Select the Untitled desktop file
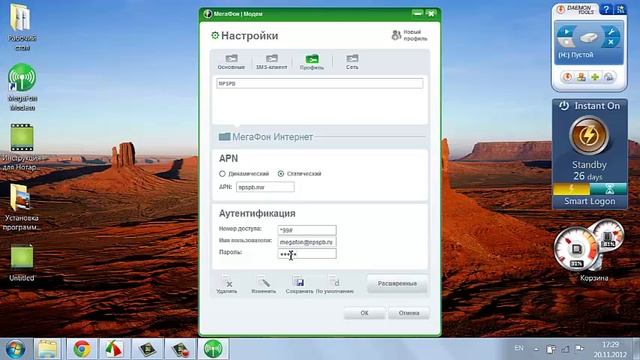 [22, 263]
